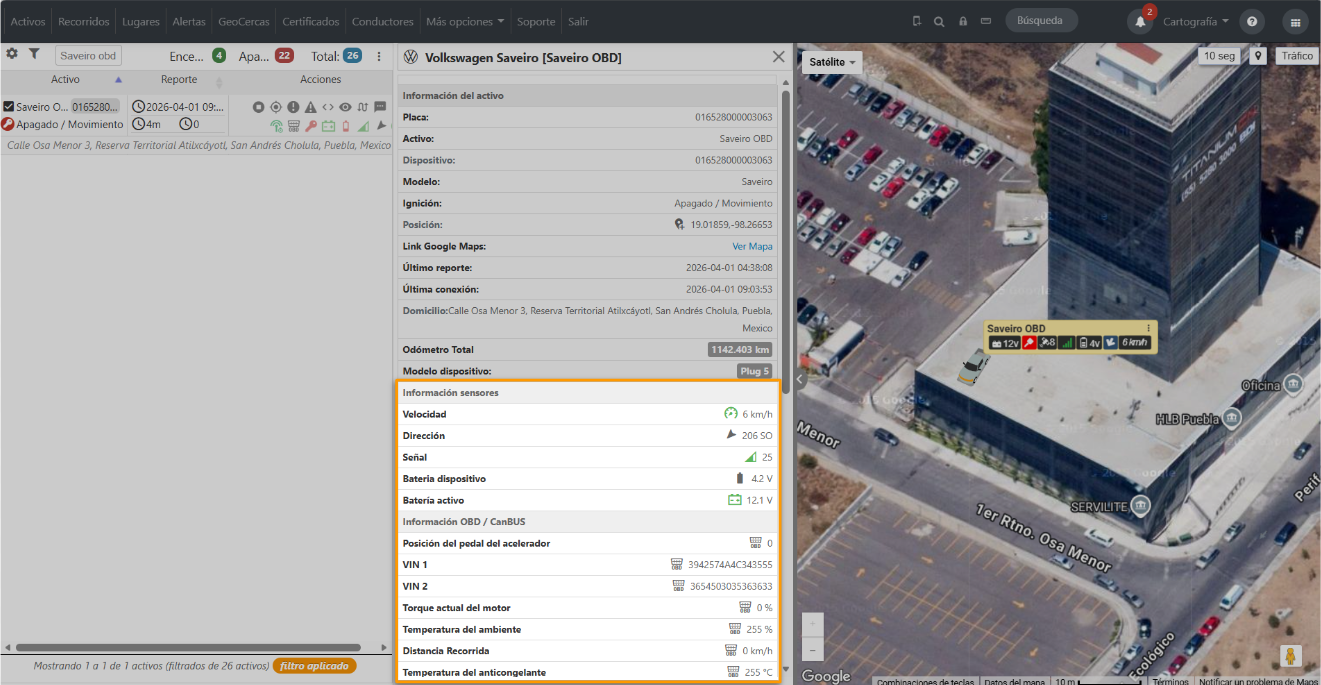Click the Saveiro obd filter field
Screen dimensions: 1321x685
point(88,57)
